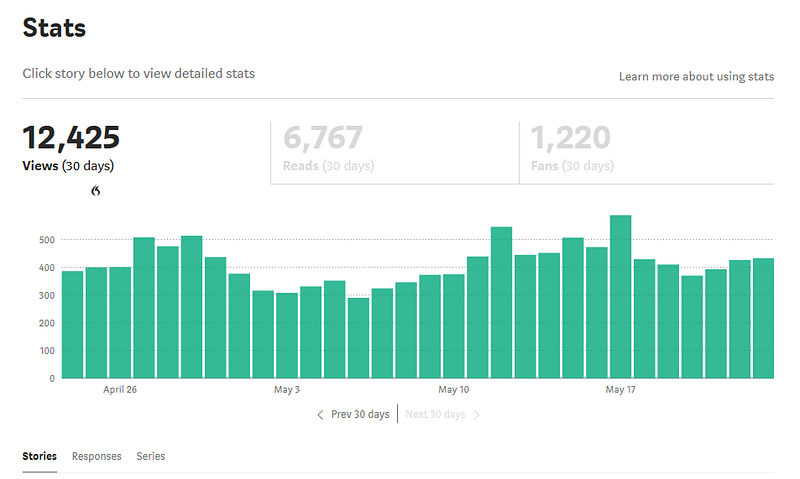The image size is (800, 479).
Task: Switch to the Responses tab
Action: pos(96,456)
